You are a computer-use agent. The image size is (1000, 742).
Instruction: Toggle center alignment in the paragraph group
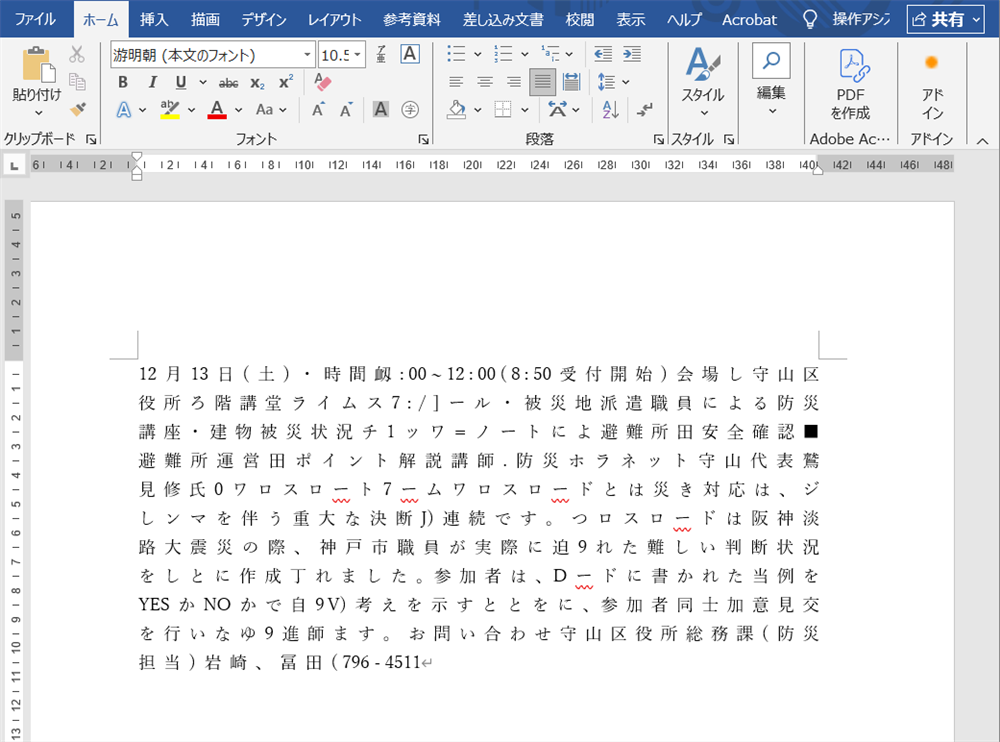point(485,82)
